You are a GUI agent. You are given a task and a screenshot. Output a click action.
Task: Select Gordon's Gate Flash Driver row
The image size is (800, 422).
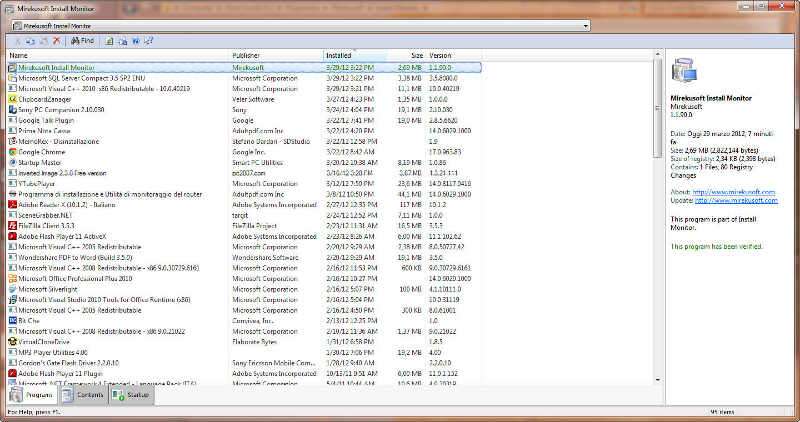click(244, 363)
